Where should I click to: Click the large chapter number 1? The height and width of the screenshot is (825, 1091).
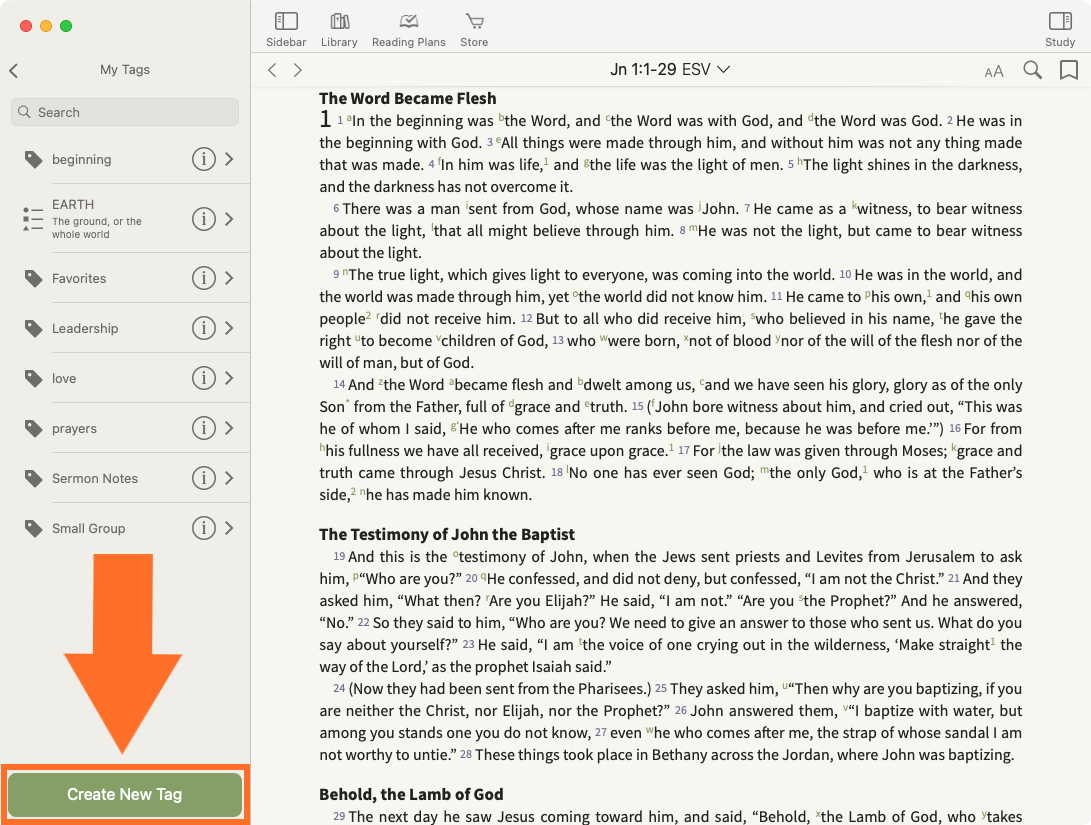click(x=325, y=119)
